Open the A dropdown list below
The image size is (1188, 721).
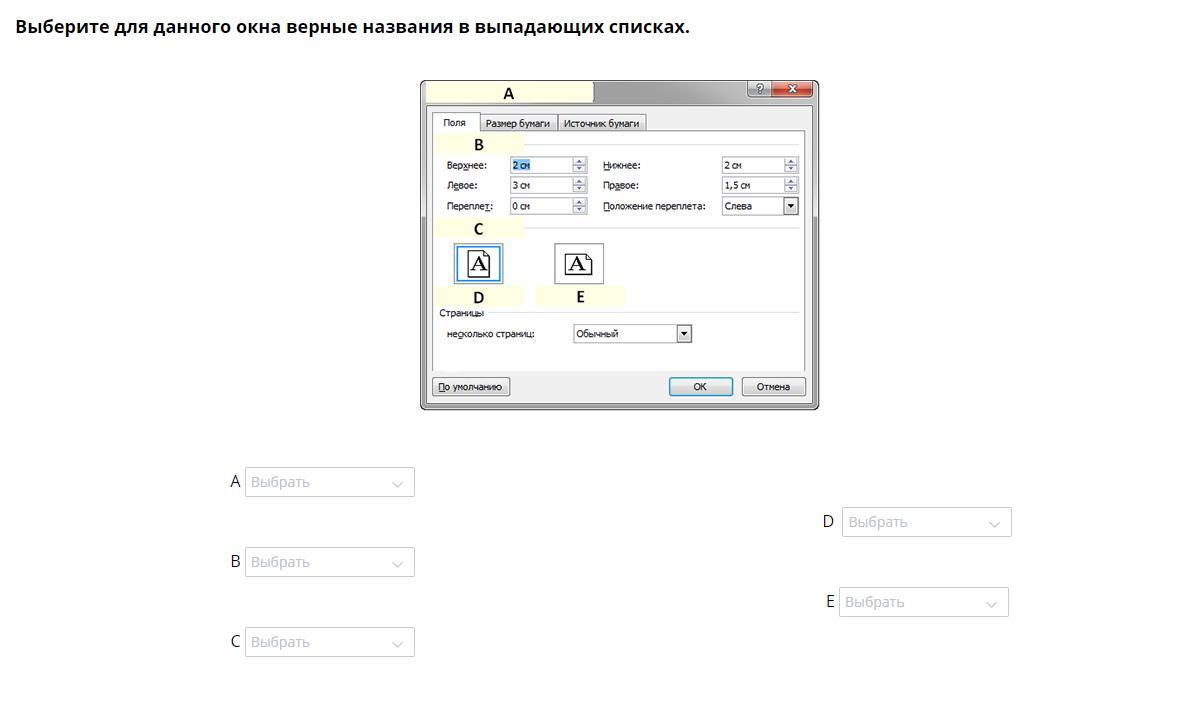[330, 482]
